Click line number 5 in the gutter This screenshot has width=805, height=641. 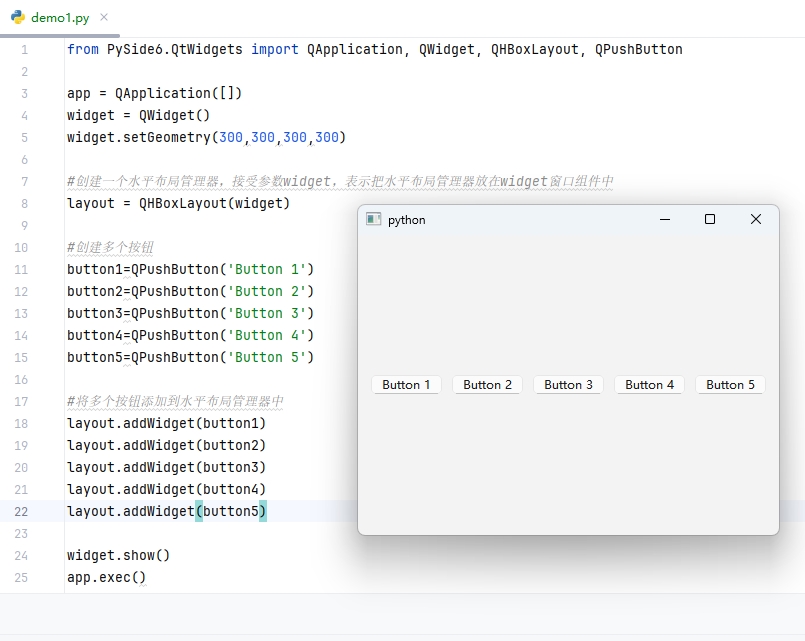click(24, 137)
